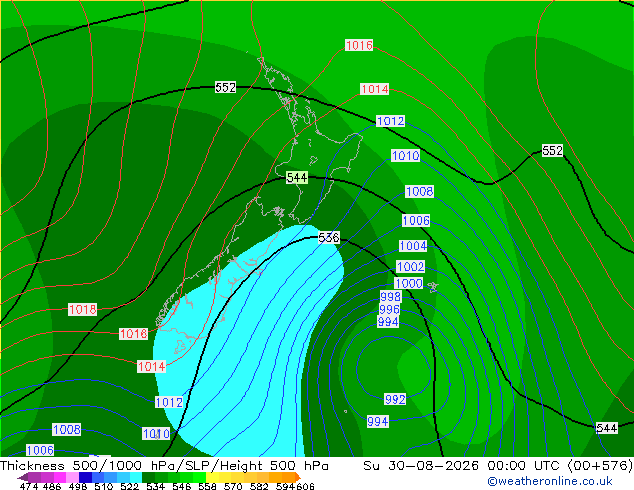The width and height of the screenshot is (634, 490).
Task: Pick the bright magenta legend swatch
Action: 60,477
